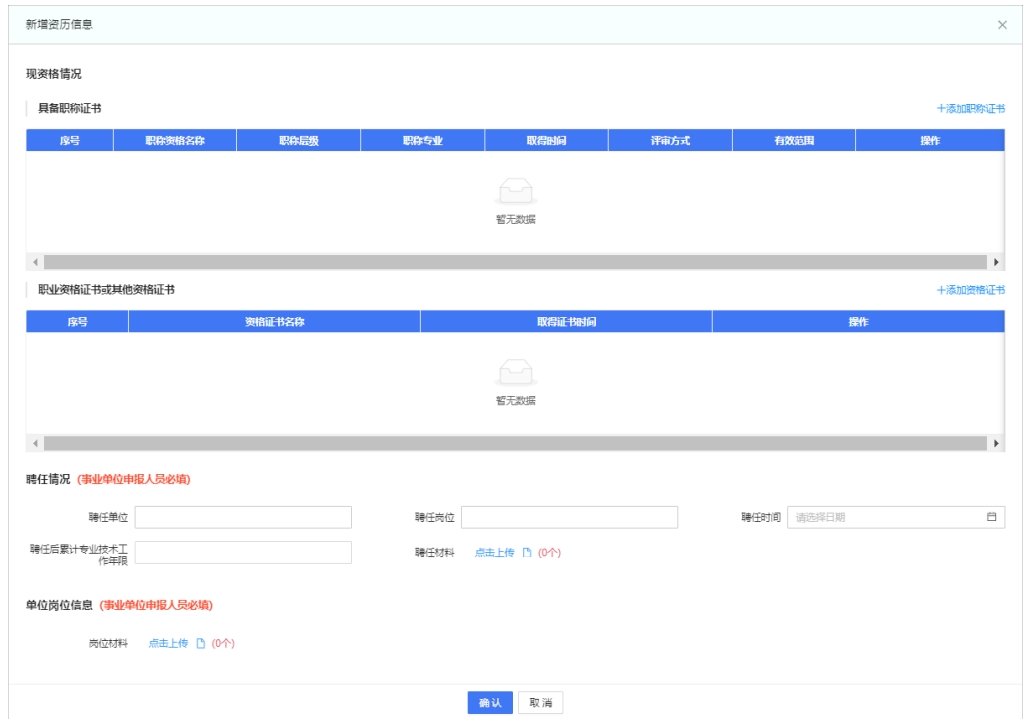Click 添加职称证书 link
The image size is (1033, 725).
click(970, 108)
